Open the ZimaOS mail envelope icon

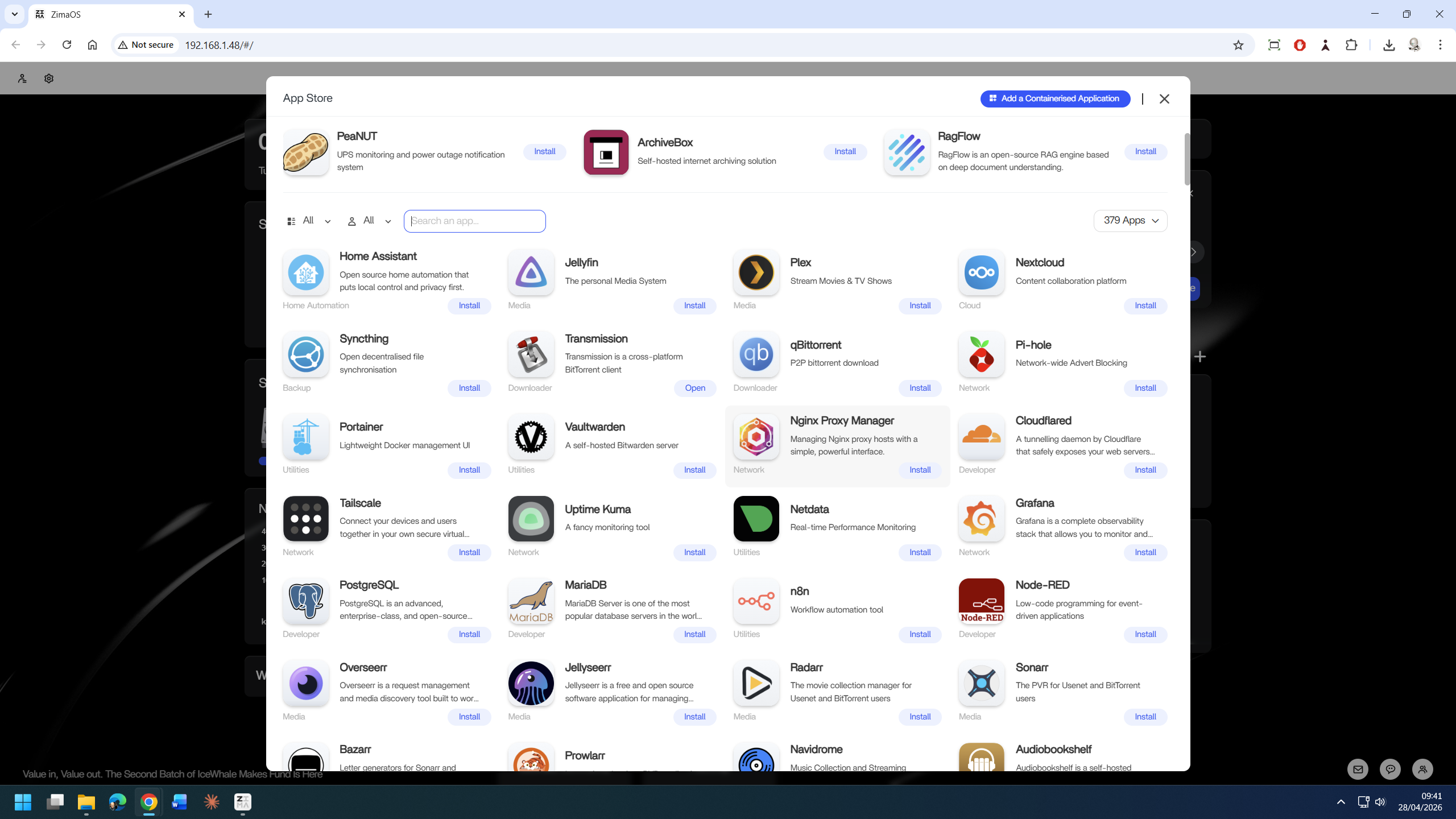pyautogui.click(x=1358, y=770)
